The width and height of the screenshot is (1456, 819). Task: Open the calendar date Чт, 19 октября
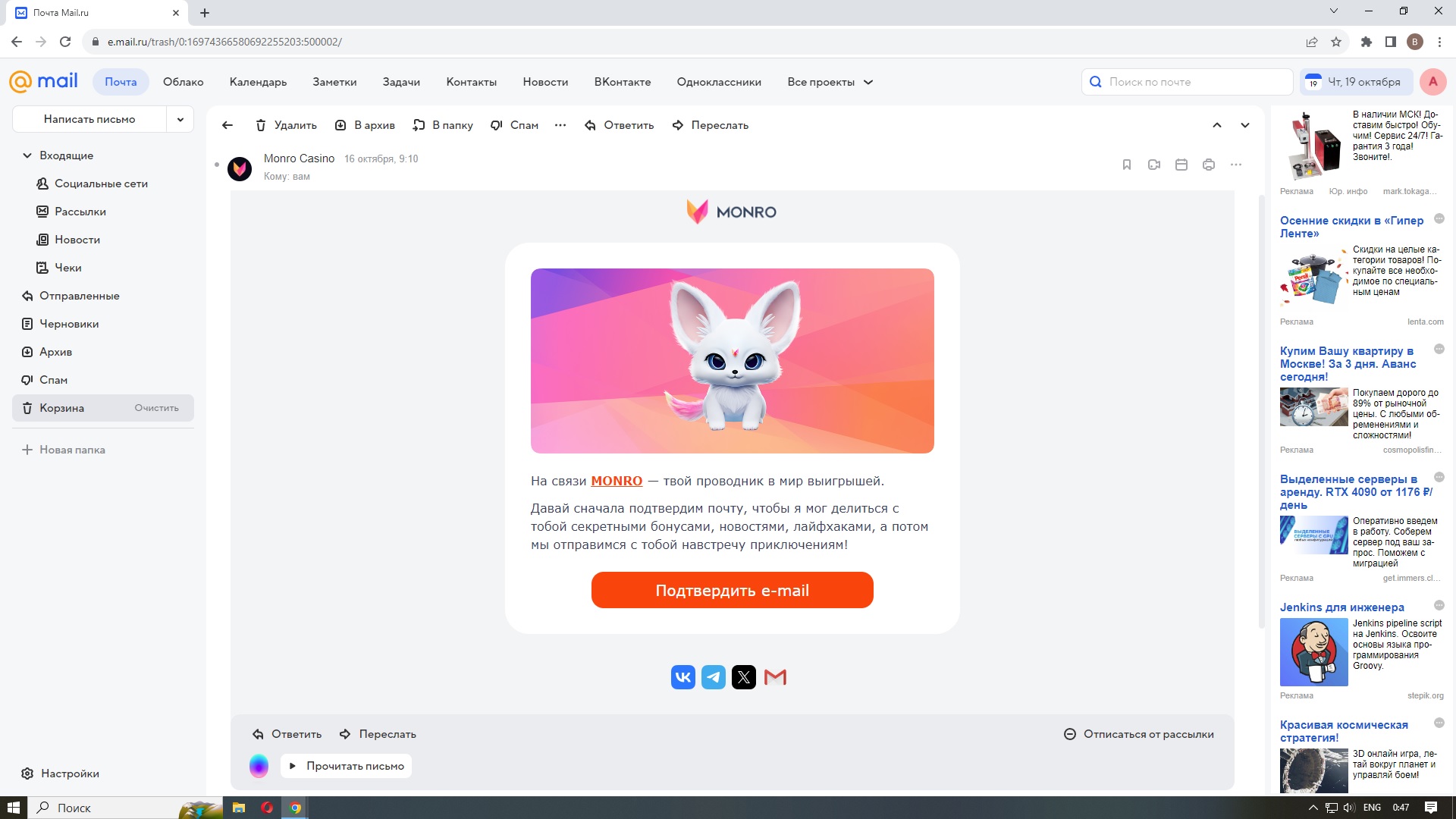click(1356, 82)
